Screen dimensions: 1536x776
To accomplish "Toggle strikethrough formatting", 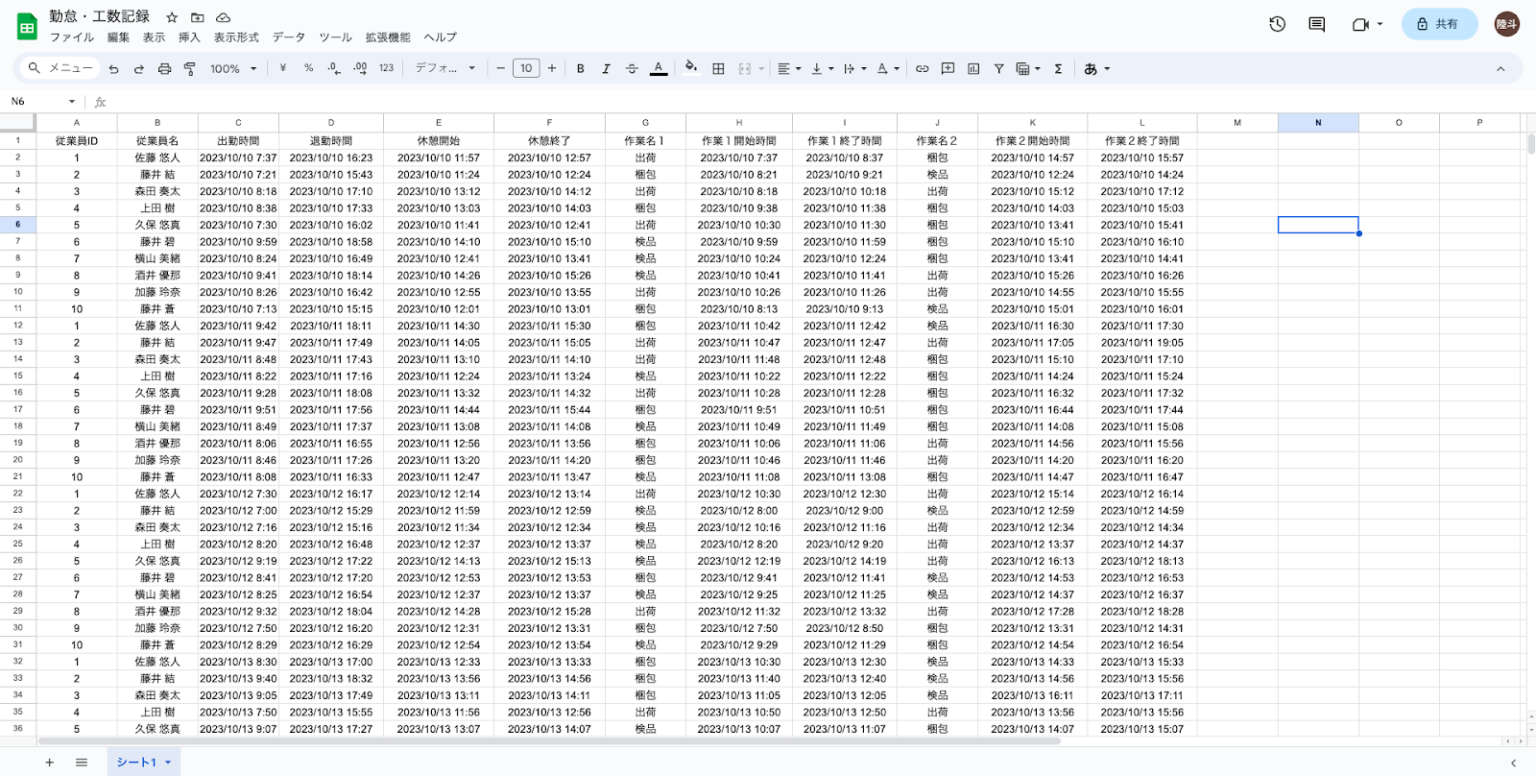I will click(x=632, y=69).
